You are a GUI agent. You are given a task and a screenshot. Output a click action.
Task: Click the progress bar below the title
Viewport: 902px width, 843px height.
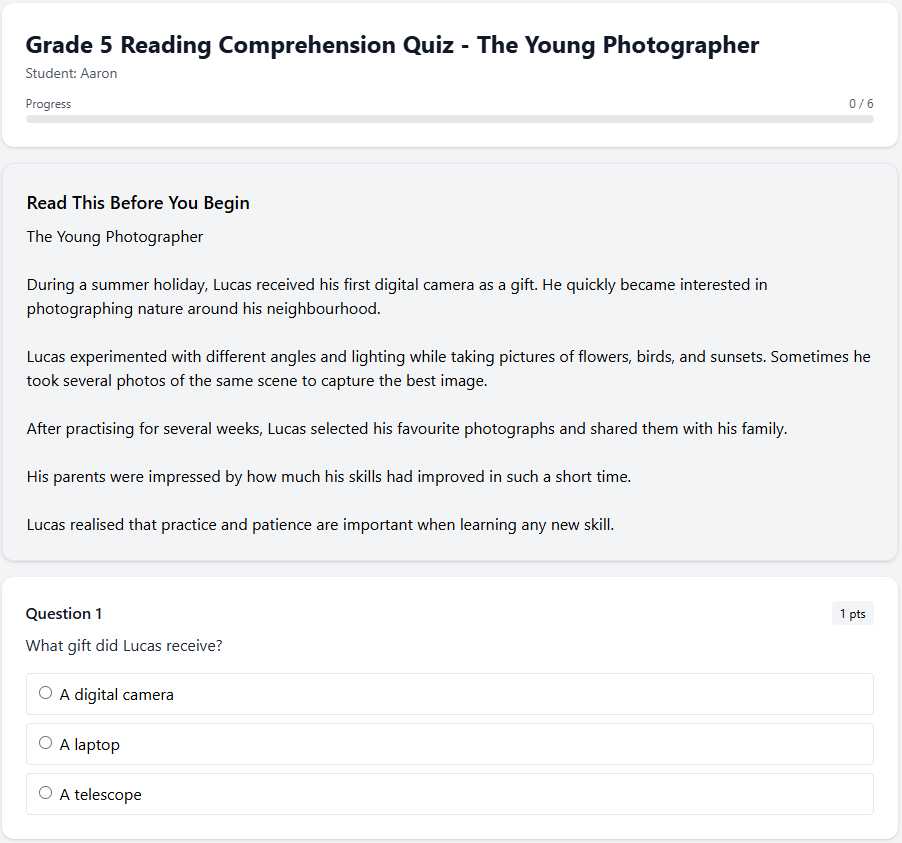click(450, 119)
